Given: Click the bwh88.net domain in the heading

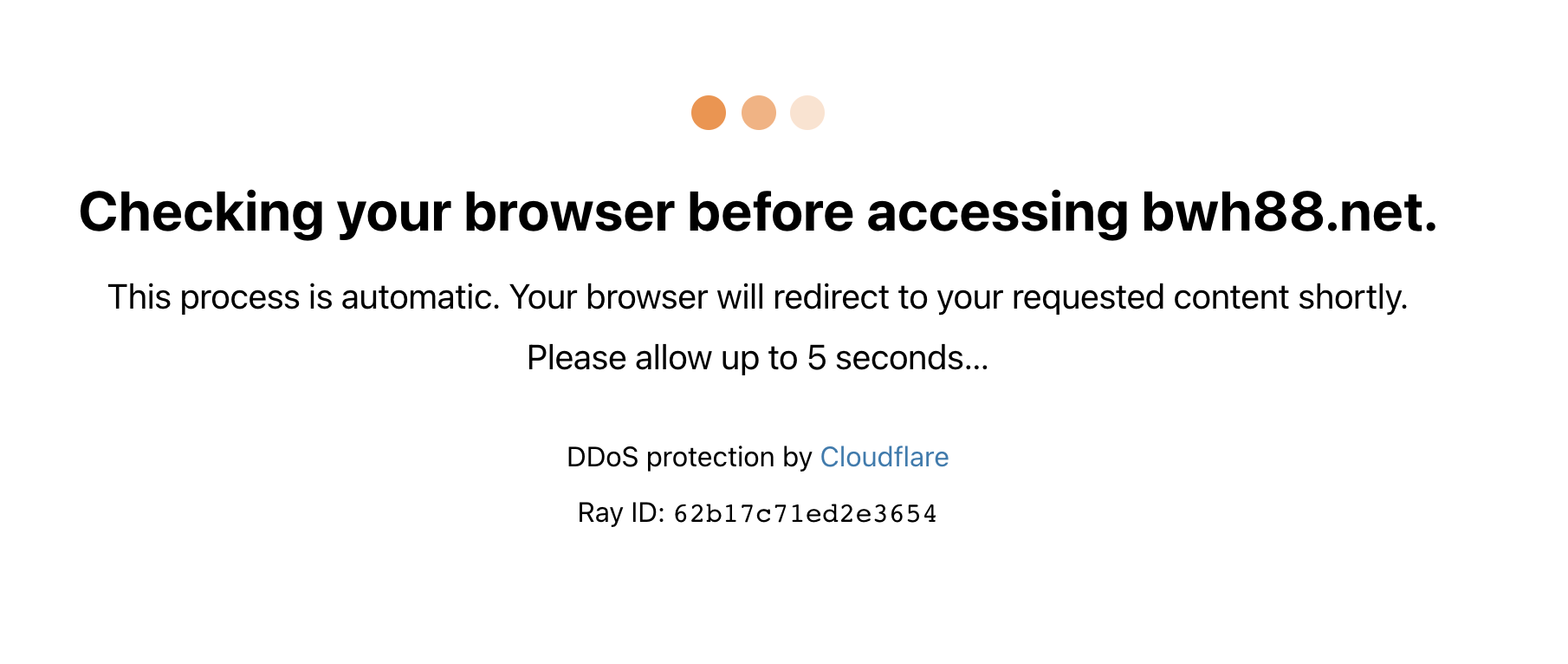Looking at the screenshot, I should click(1288, 212).
